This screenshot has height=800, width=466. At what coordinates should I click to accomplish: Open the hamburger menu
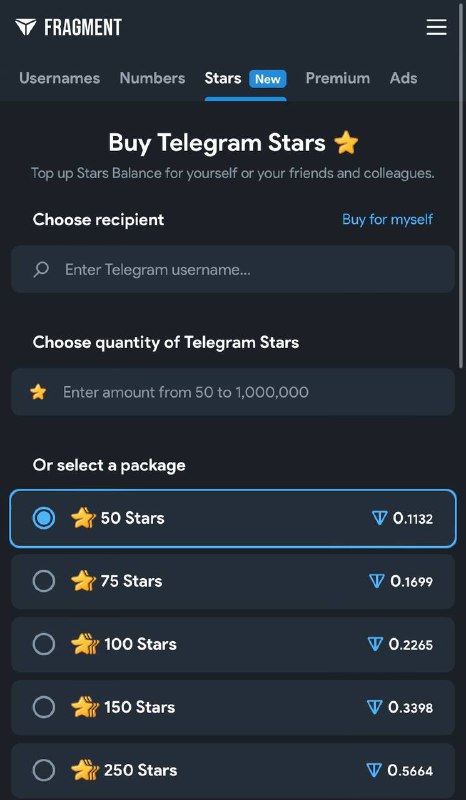436,27
